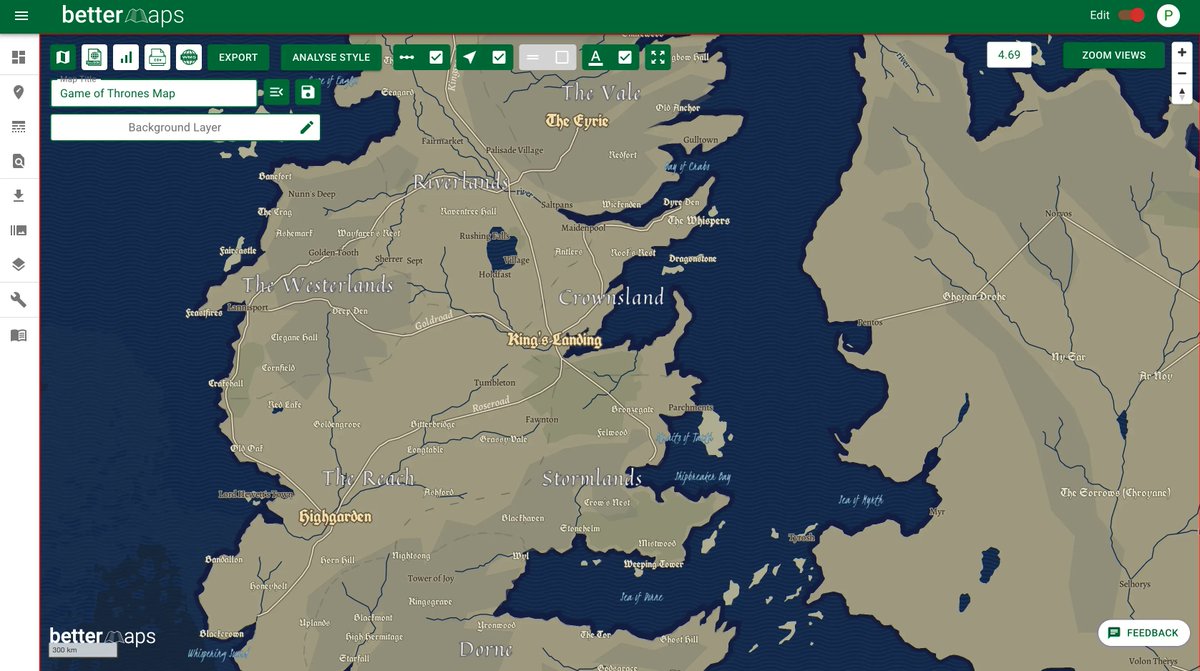The height and width of the screenshot is (671, 1200).
Task: Open the document search icon in sidebar
Action: (x=18, y=161)
